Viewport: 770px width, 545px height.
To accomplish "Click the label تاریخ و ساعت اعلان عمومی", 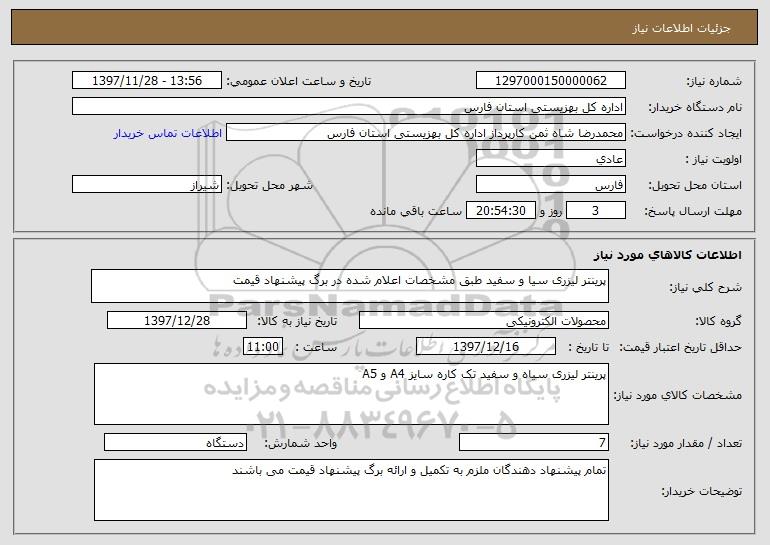I will 299,81.
